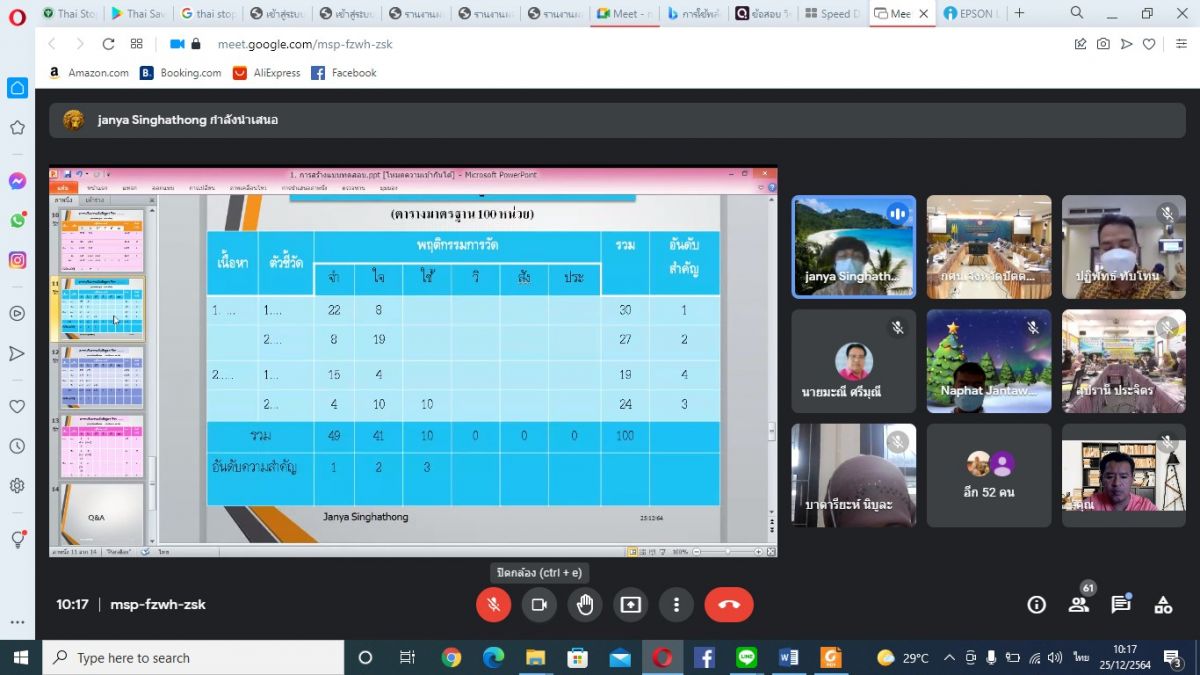
Task: Open the in-call chat panel
Action: coord(1121,604)
